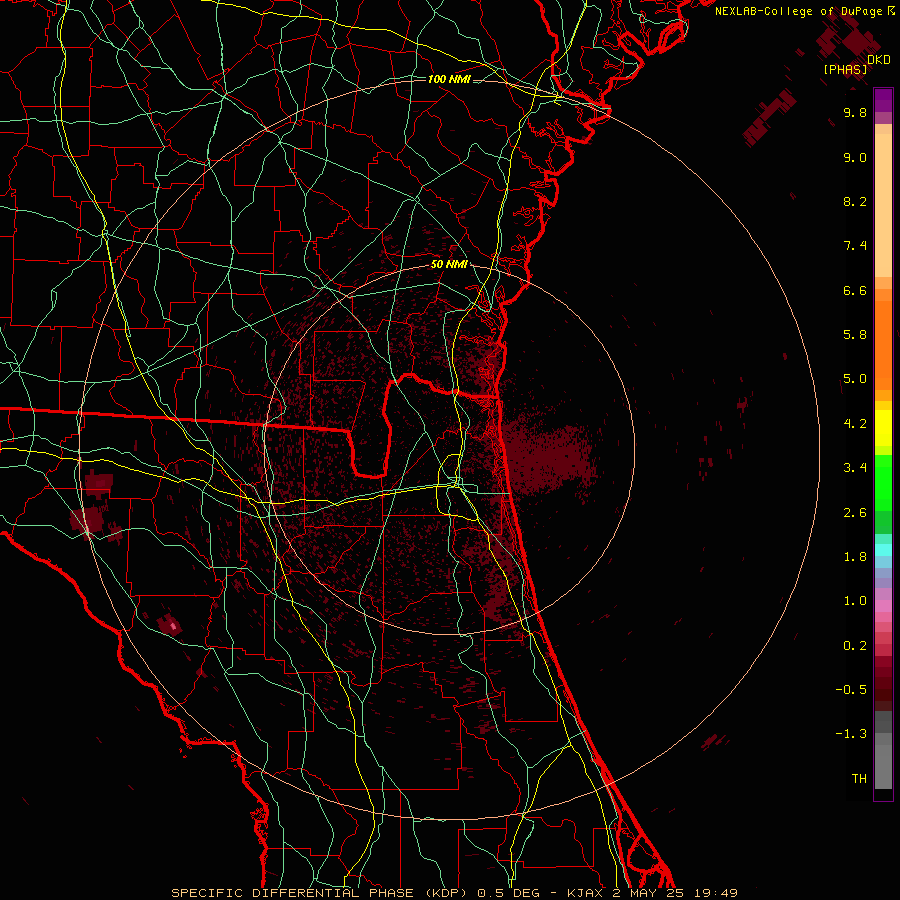Viewport: 900px width, 900px height.
Task: Click the 1.0 scale value
Action: point(855,601)
